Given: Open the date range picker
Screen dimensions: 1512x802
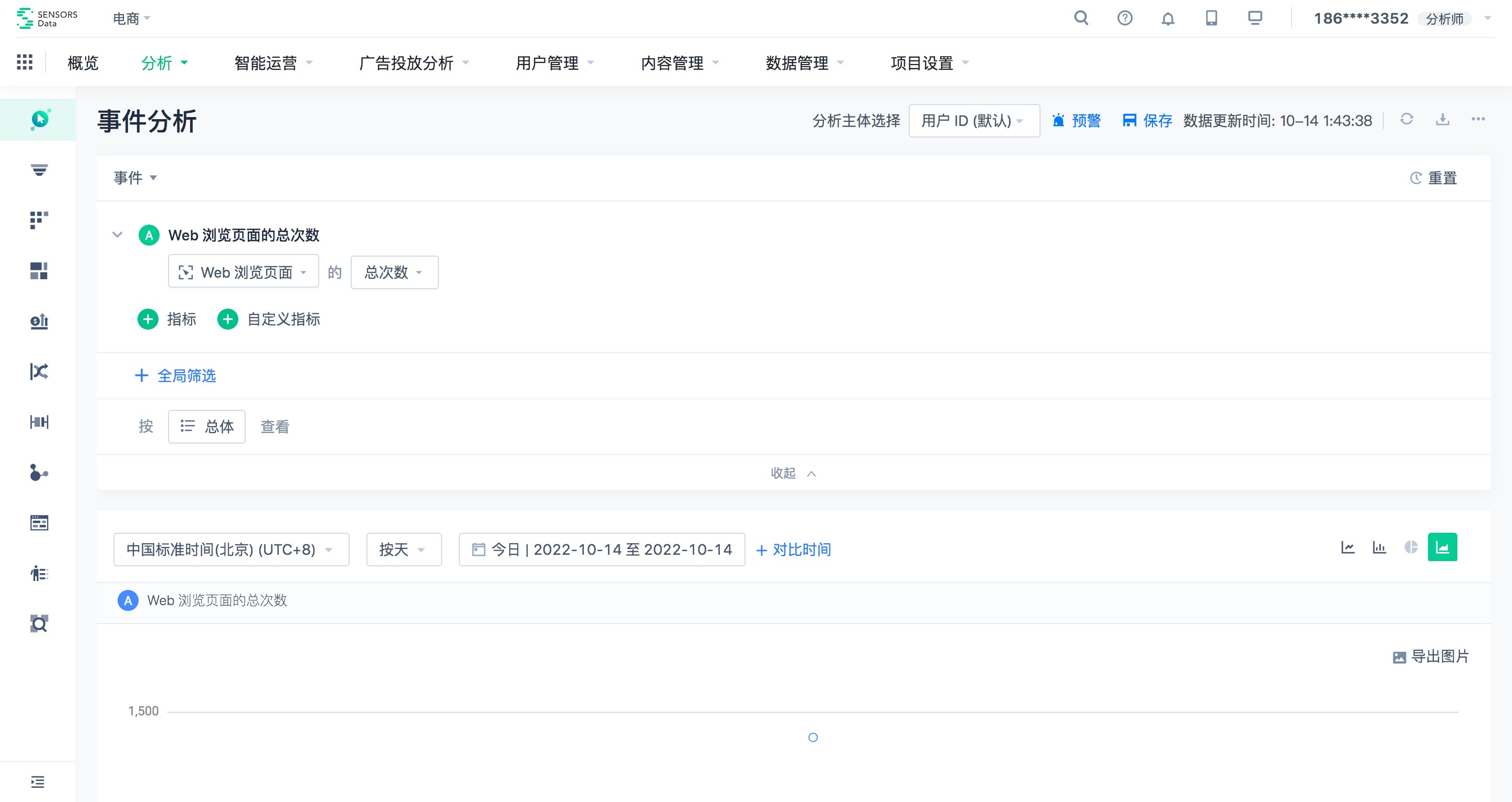Looking at the screenshot, I should coord(602,549).
